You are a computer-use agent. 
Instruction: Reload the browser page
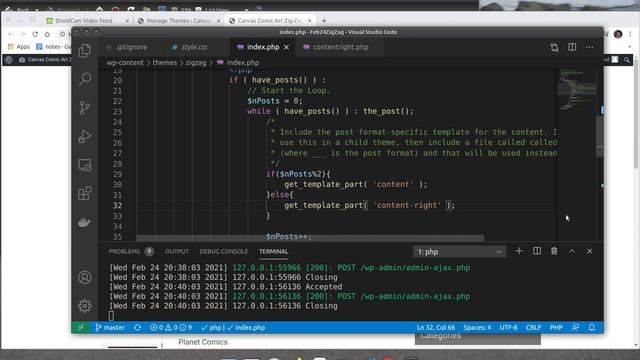35,34
